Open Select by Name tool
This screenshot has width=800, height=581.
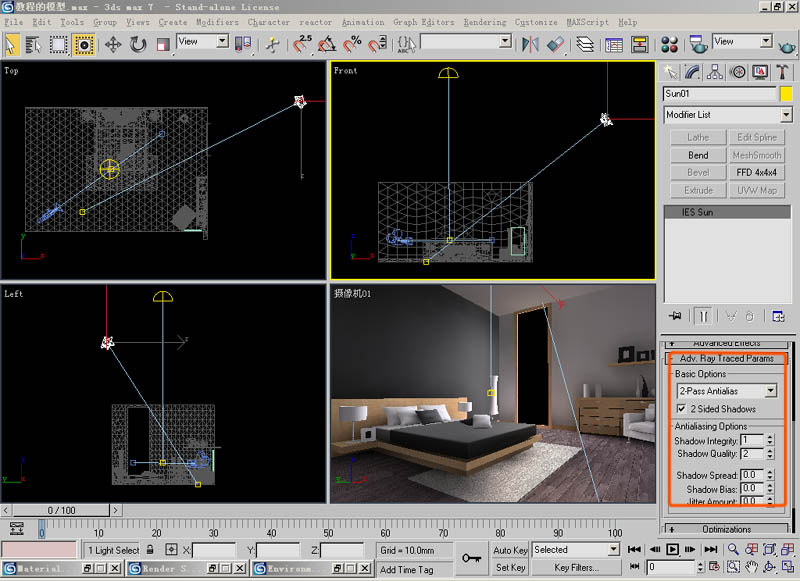pos(33,45)
